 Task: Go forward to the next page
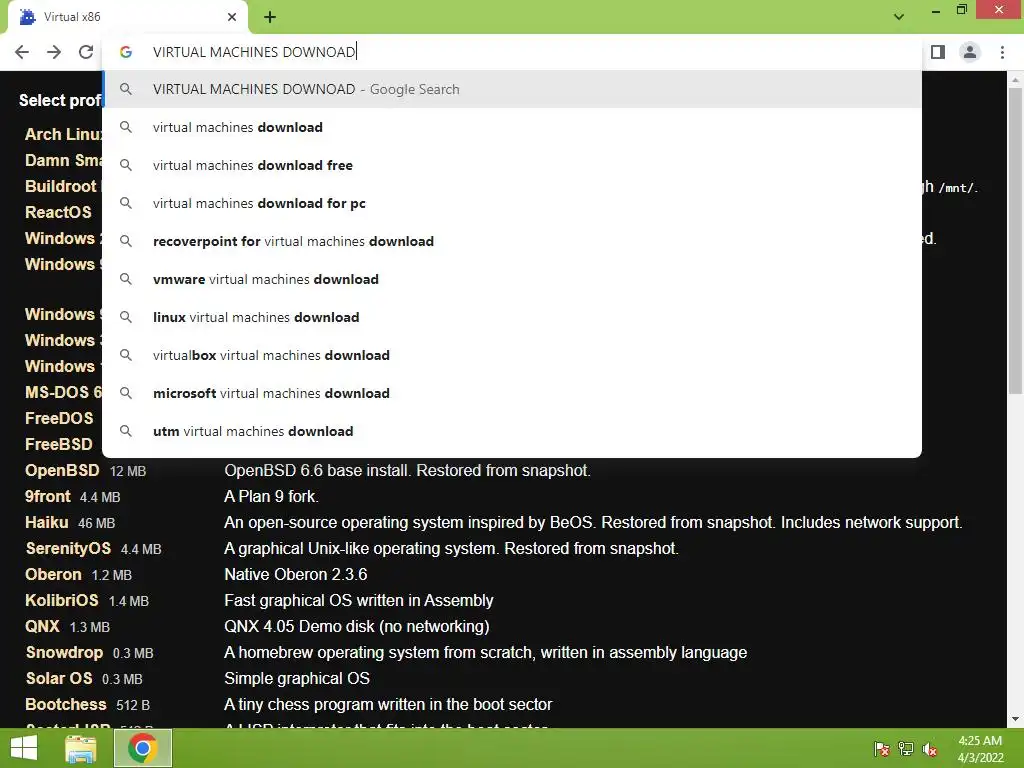[x=54, y=52]
